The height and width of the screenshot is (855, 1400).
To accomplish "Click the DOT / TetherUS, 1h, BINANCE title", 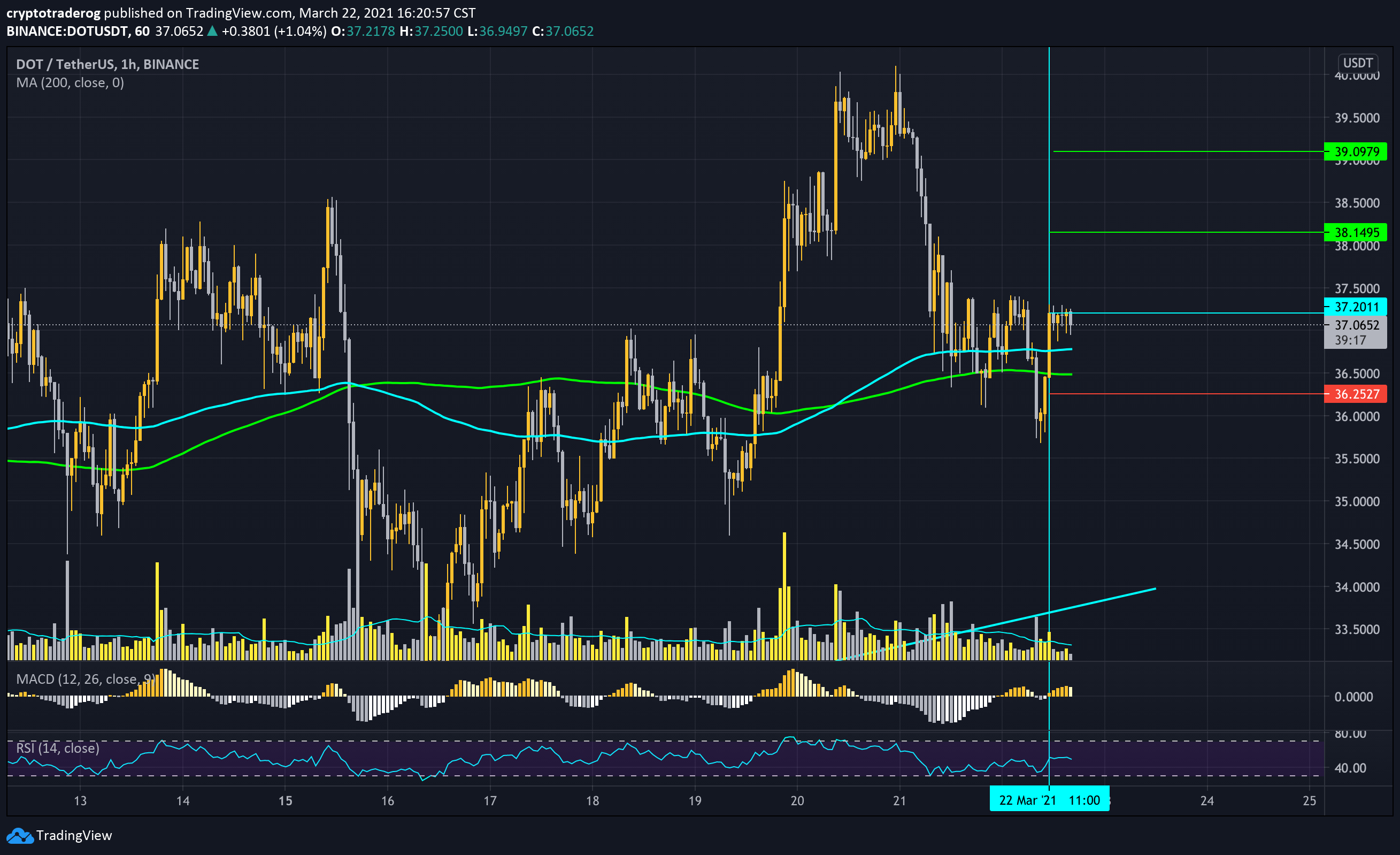I will 107,65.
